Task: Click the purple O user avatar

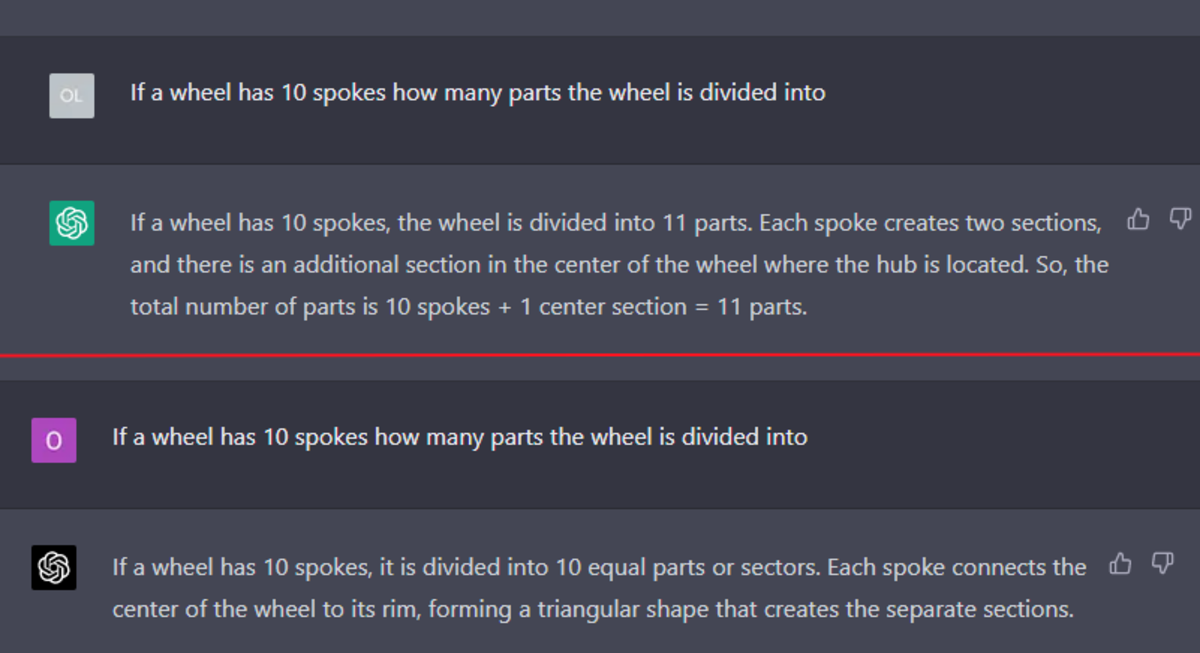Action: 54,440
